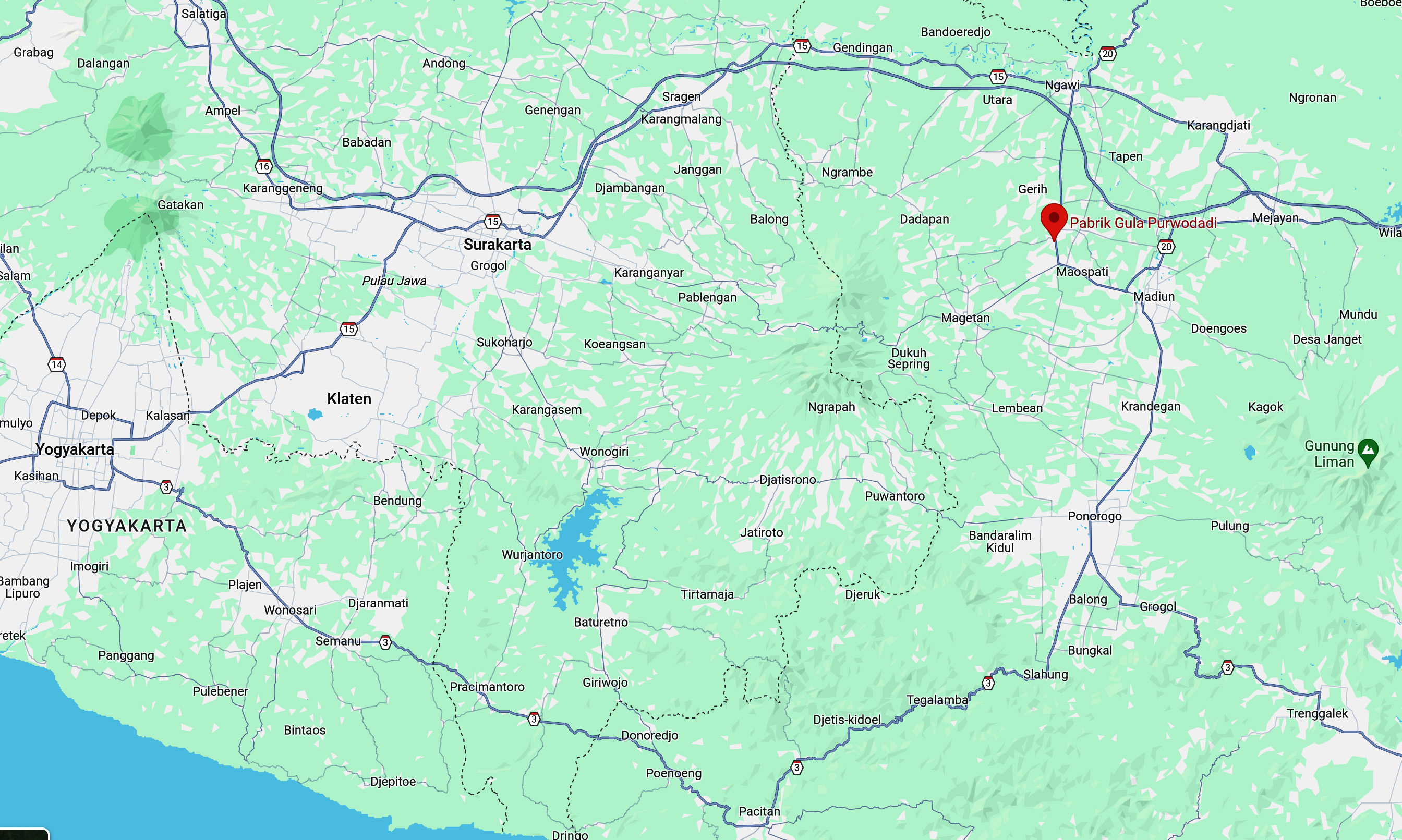This screenshot has width=1402, height=840.
Task: Open the Pabrik Gula Purwodadi place label
Action: pyautogui.click(x=1143, y=223)
